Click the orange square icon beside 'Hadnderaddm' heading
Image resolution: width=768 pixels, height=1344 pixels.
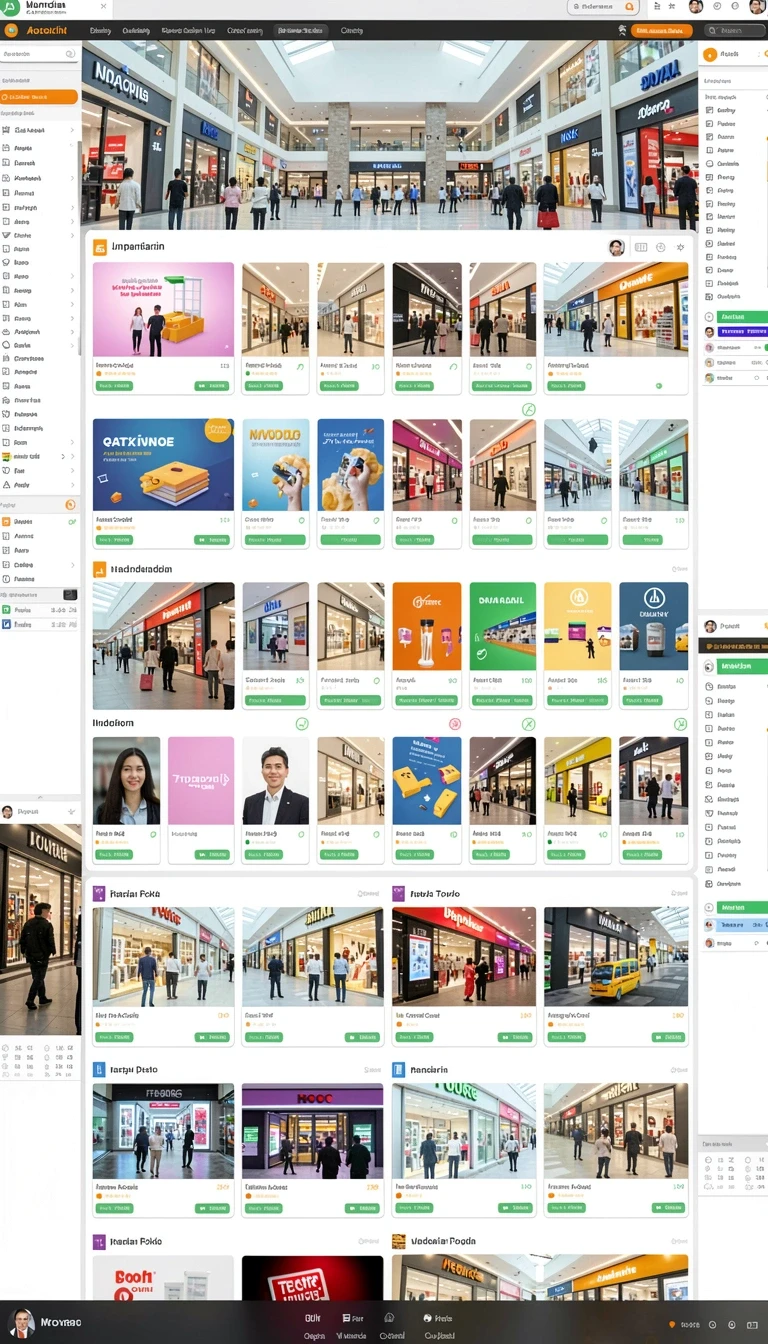coord(99,569)
